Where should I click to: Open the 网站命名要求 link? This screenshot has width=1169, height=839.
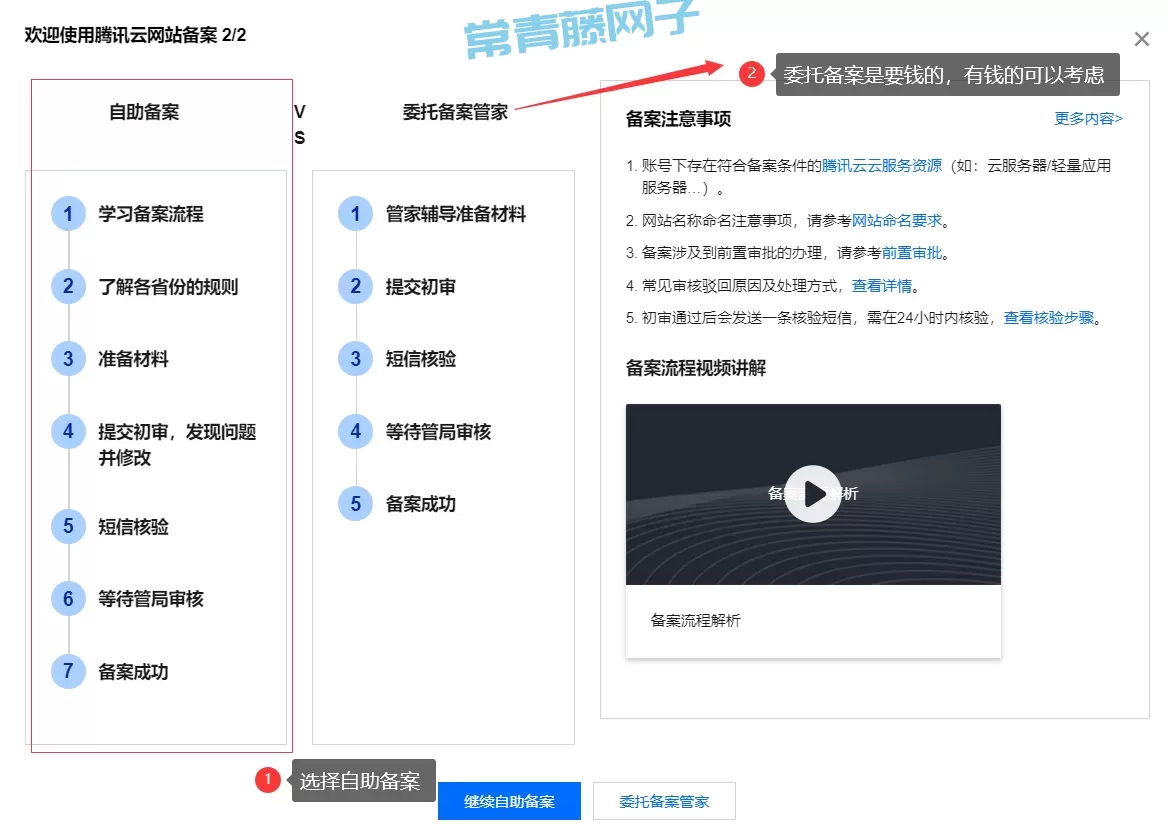[897, 221]
